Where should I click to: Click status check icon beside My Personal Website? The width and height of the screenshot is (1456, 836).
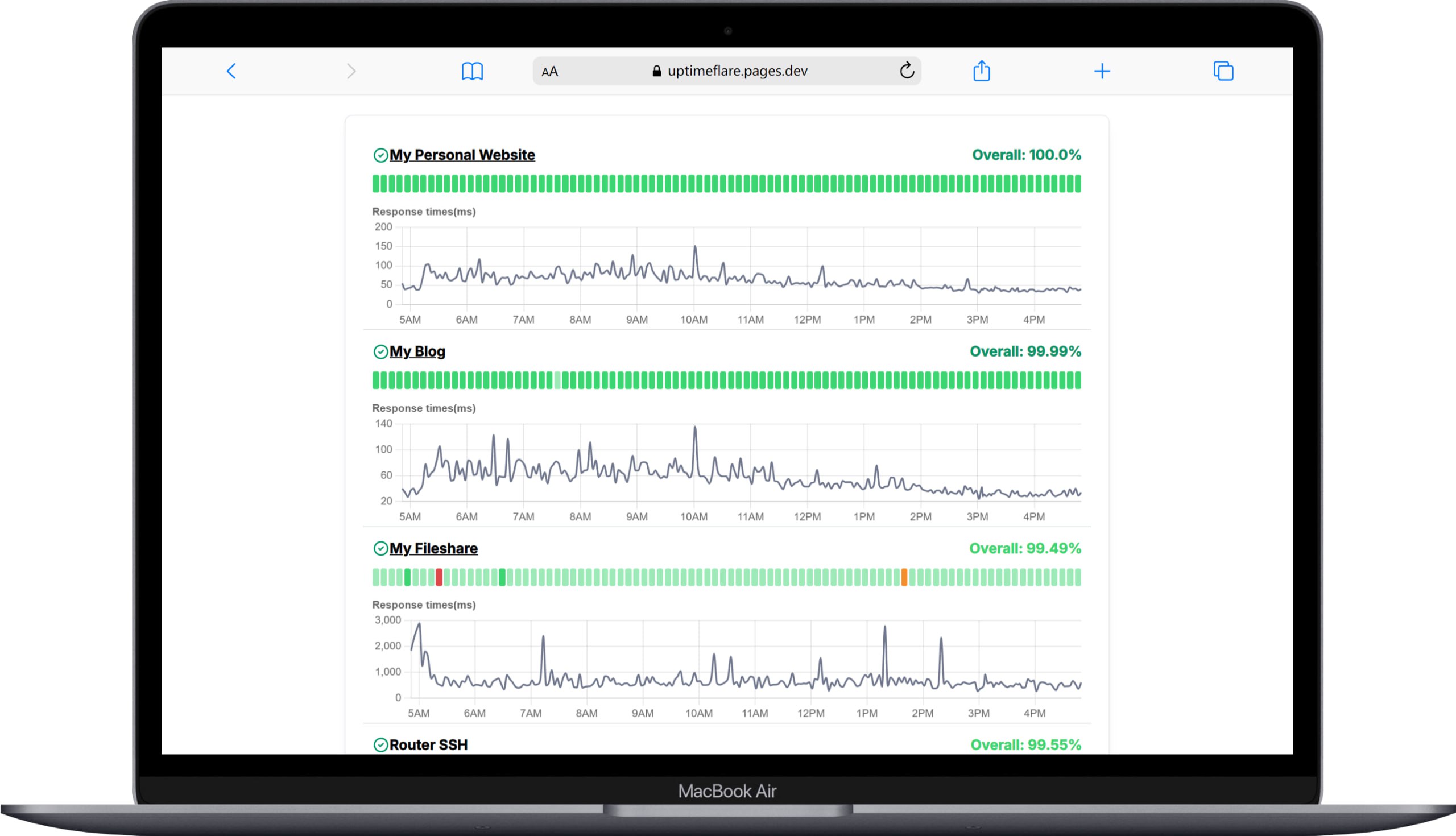pyautogui.click(x=380, y=155)
